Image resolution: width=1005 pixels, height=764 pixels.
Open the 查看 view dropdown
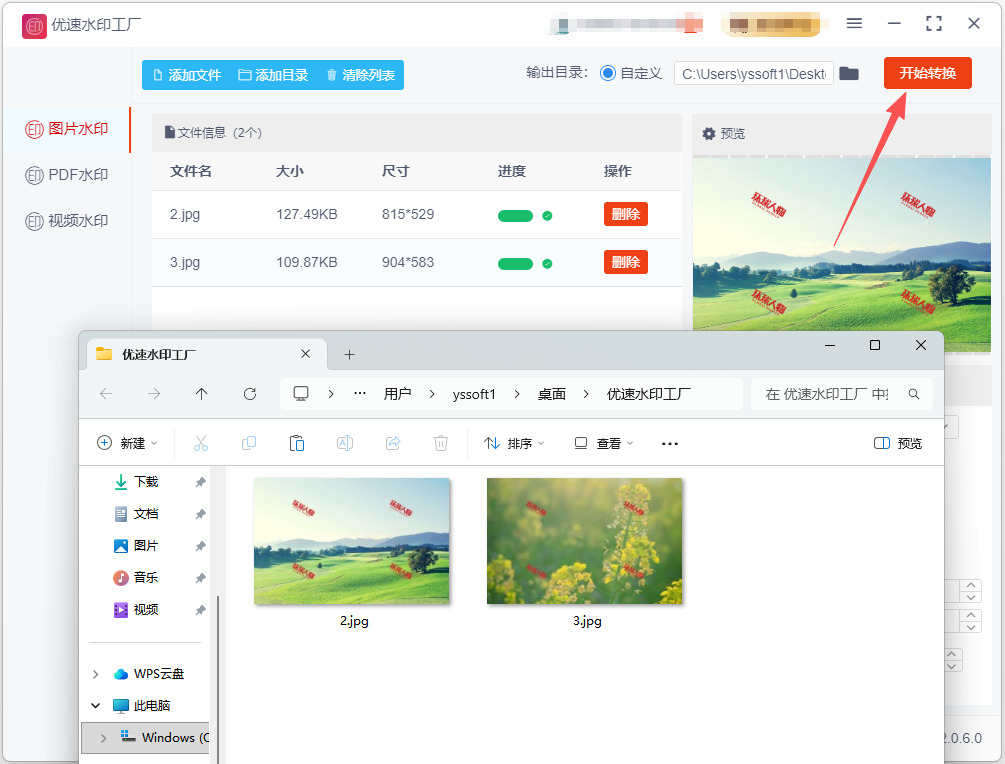tap(603, 444)
